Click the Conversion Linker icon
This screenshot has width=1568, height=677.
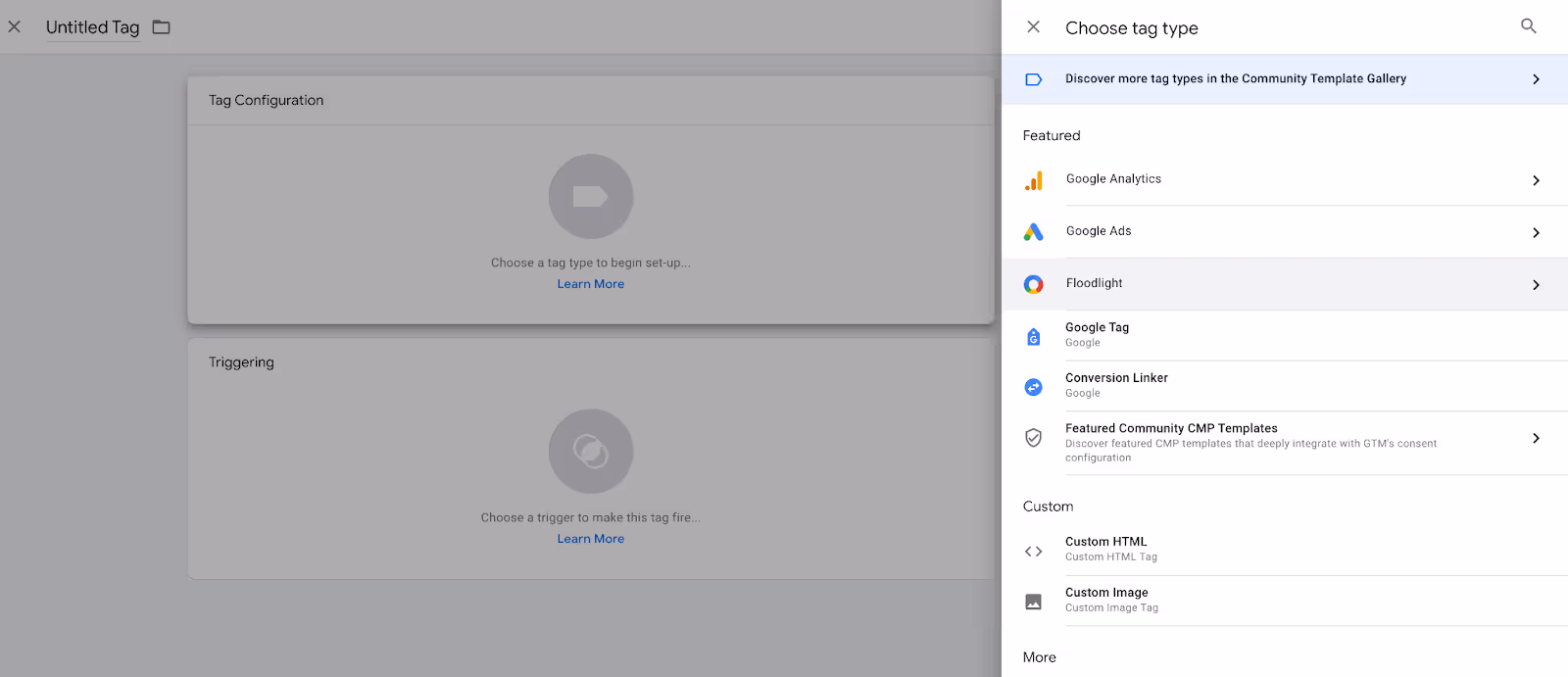pos(1034,387)
